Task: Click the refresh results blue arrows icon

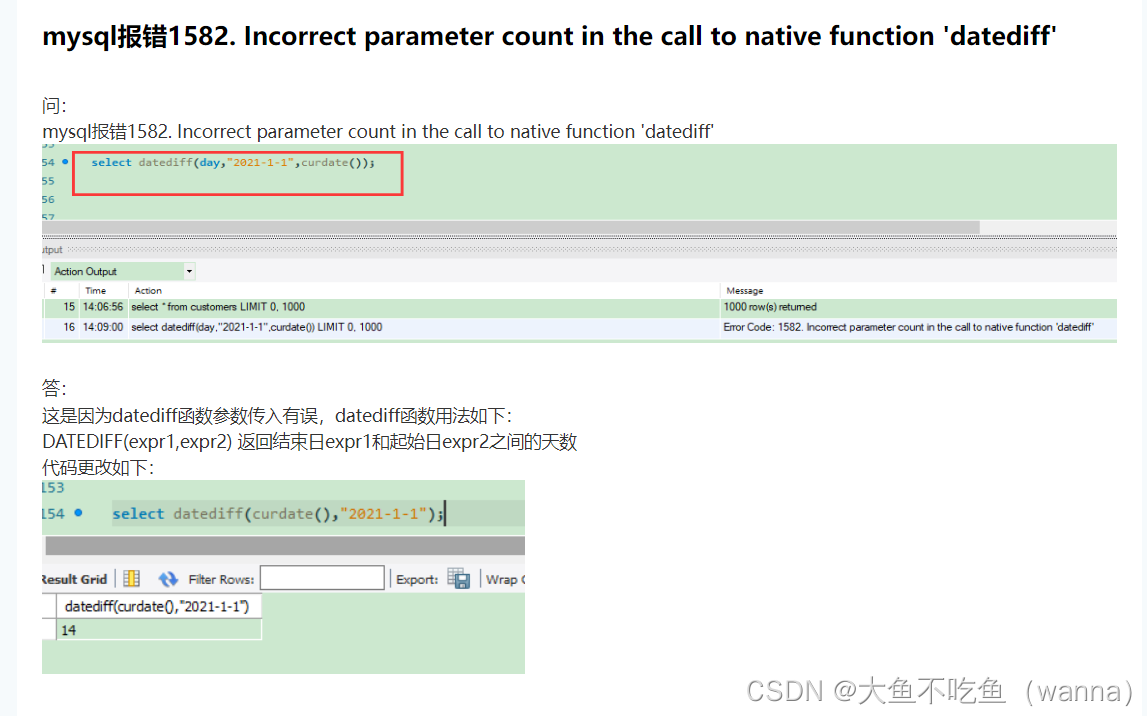Action: tap(168, 578)
